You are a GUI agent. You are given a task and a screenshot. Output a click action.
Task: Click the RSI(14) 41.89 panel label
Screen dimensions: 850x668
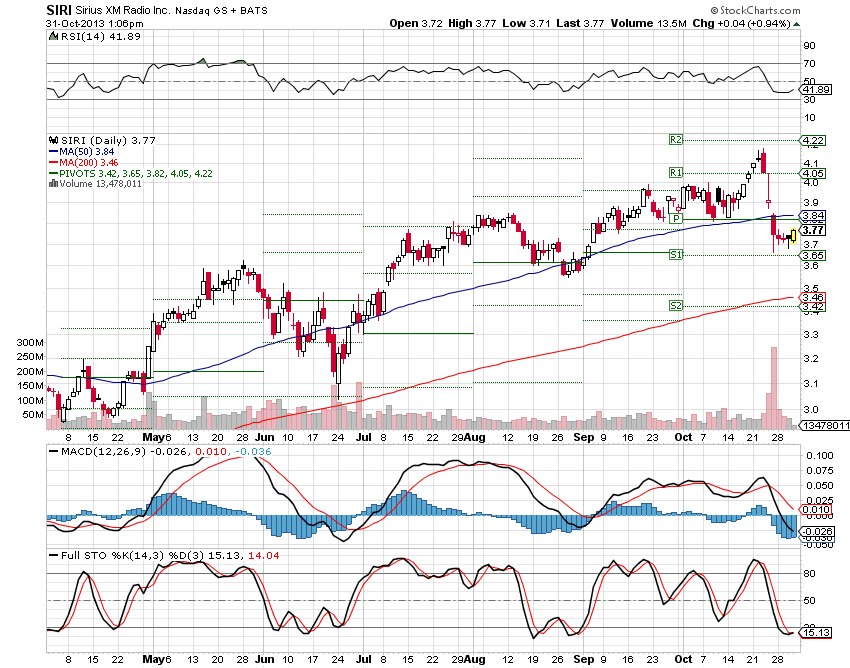(x=100, y=36)
